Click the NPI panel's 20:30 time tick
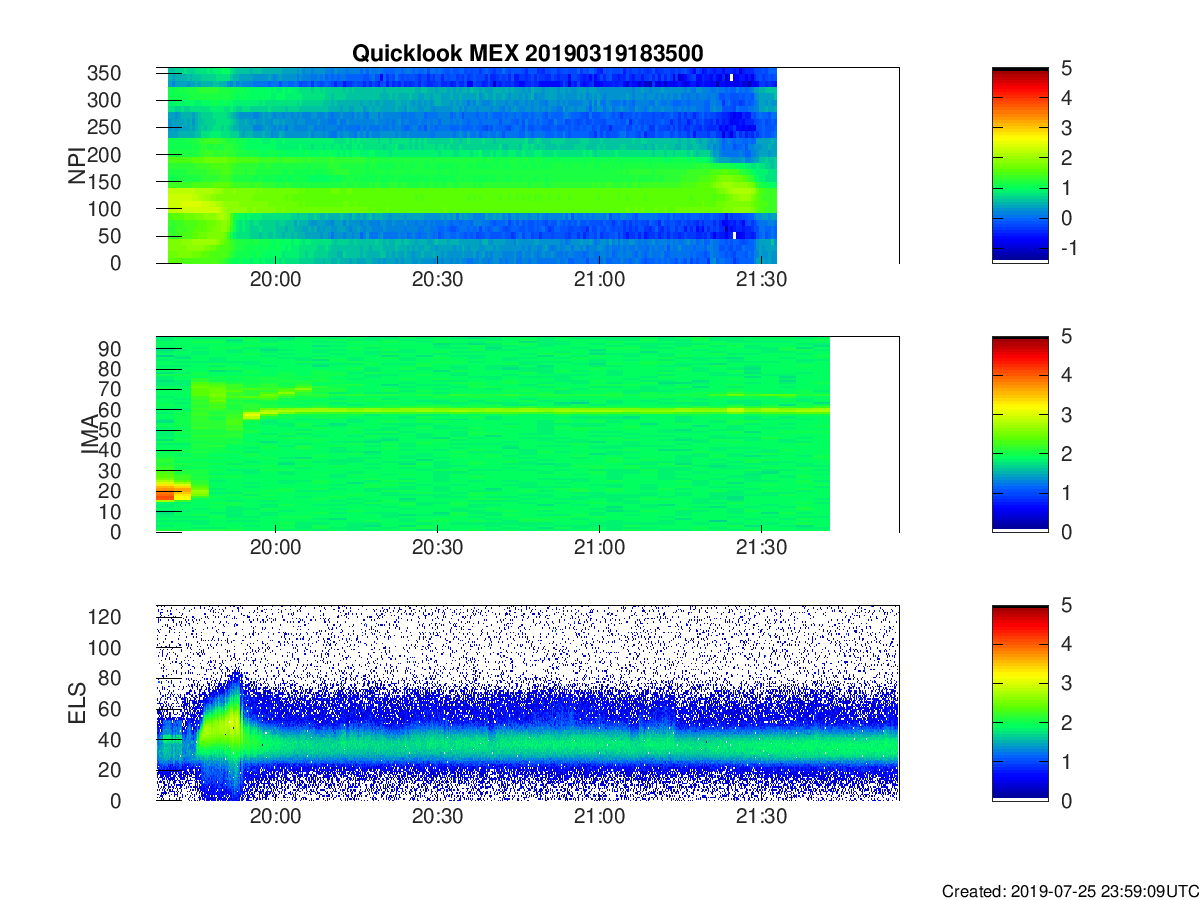 pyautogui.click(x=437, y=281)
